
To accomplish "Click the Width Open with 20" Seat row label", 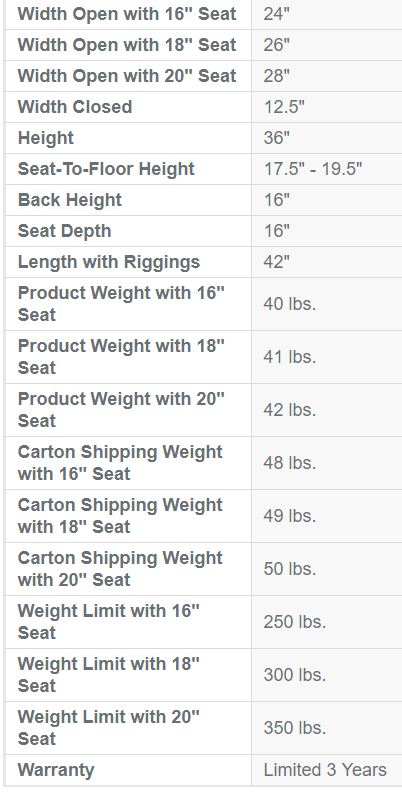I will pos(127,76).
